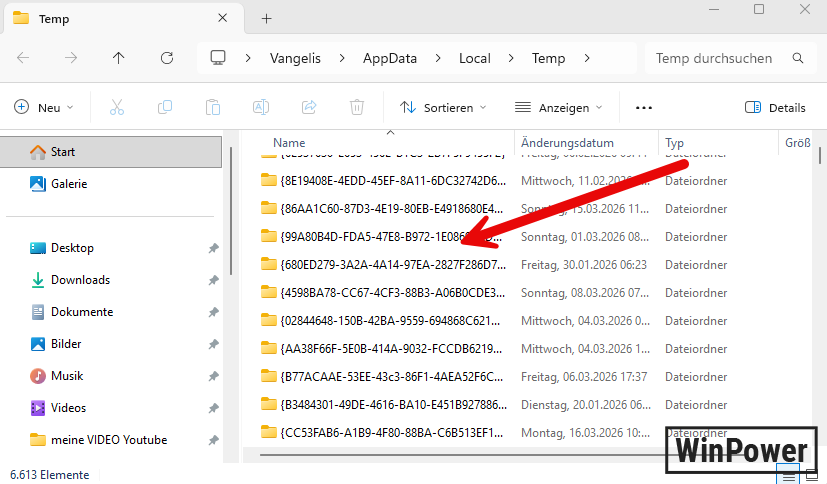Click Local in the breadcrumb path
The image size is (827, 484).
[475, 58]
